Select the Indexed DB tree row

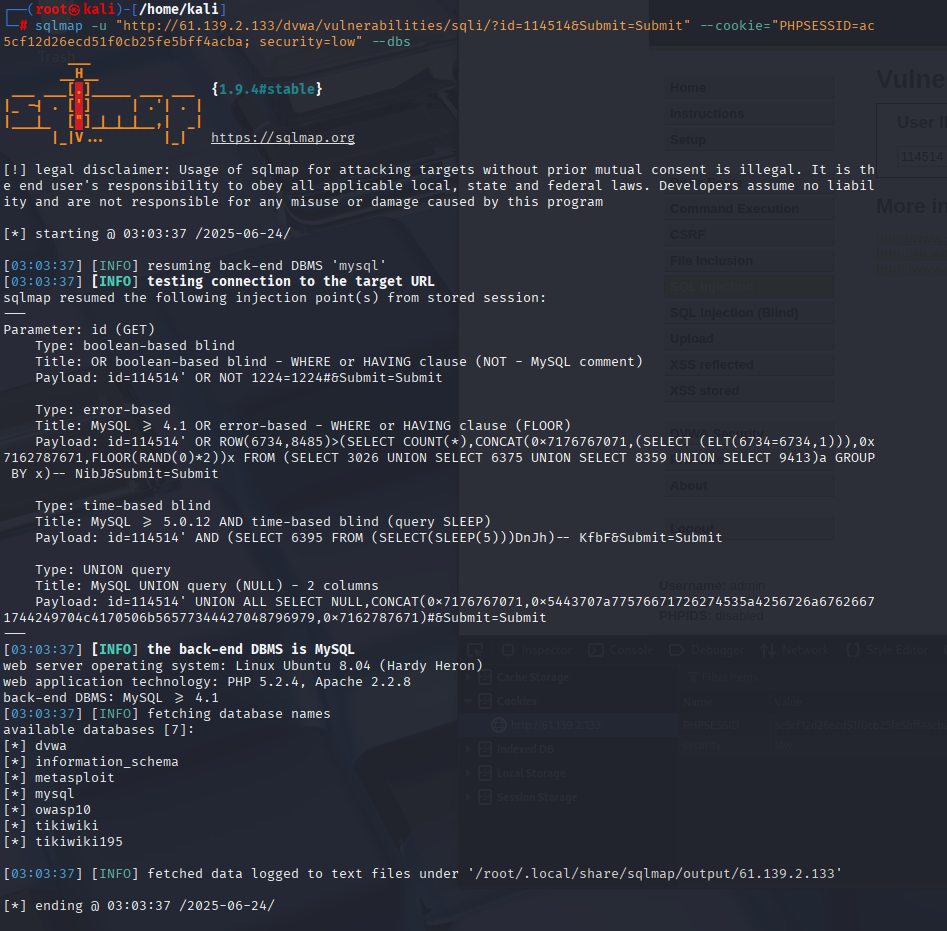pyautogui.click(x=568, y=749)
